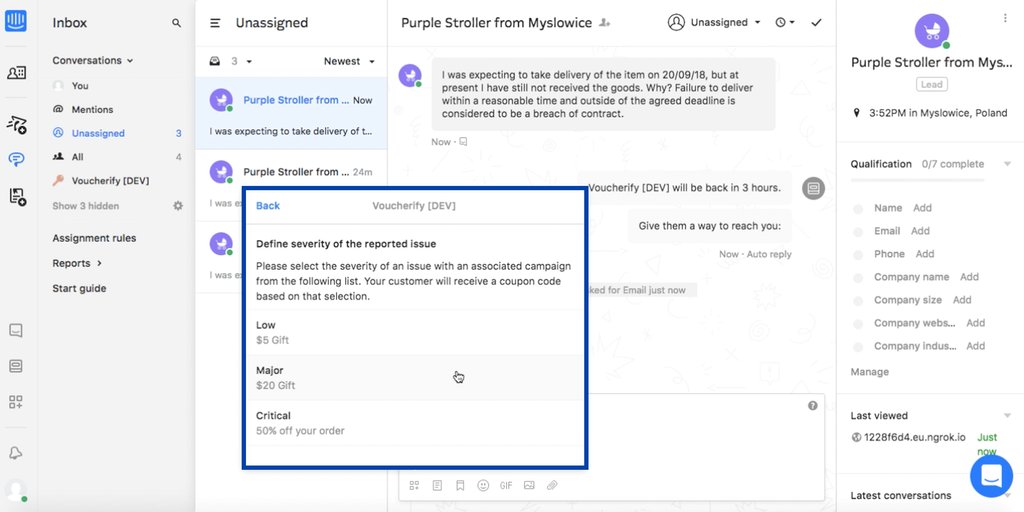Viewport: 1024px width, 512px height.
Task: Open the Articles icon in left rail
Action: (x=16, y=196)
